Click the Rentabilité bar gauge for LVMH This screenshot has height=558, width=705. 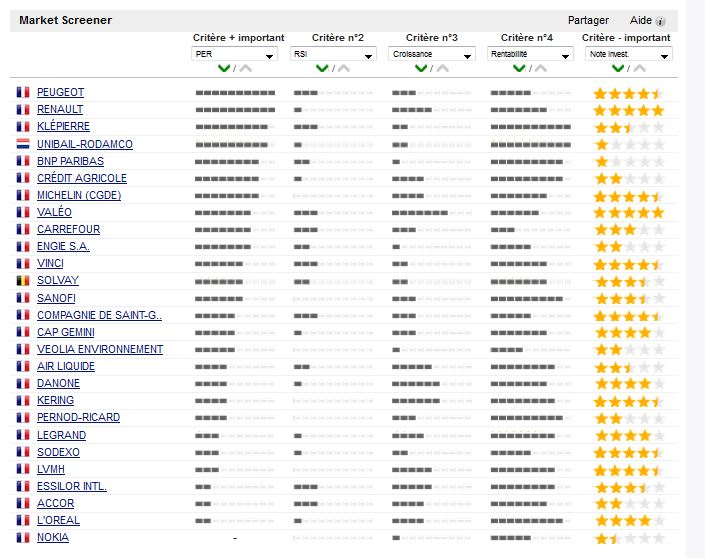[531, 470]
